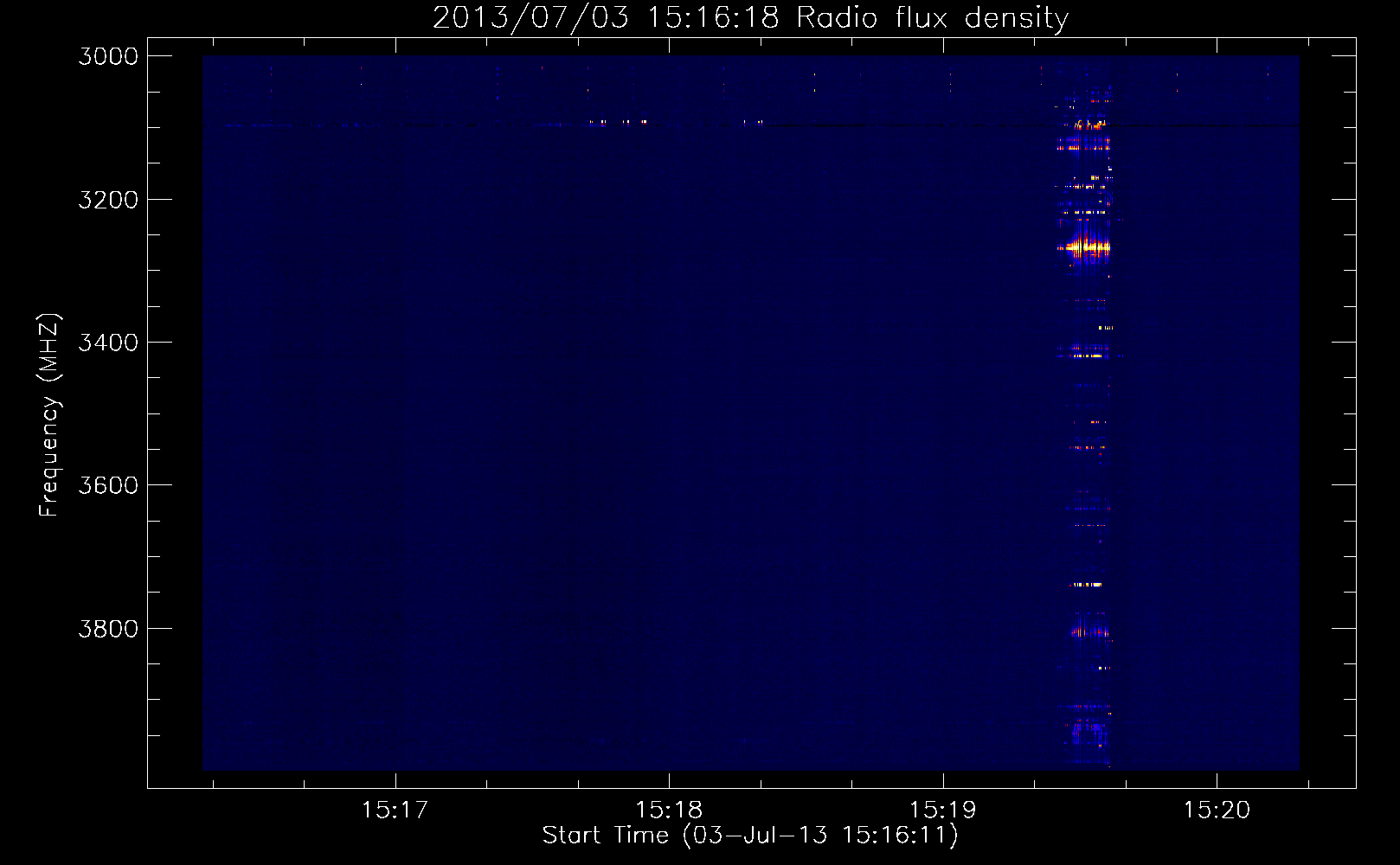Select the 3800 frequency tick label

click(x=108, y=629)
